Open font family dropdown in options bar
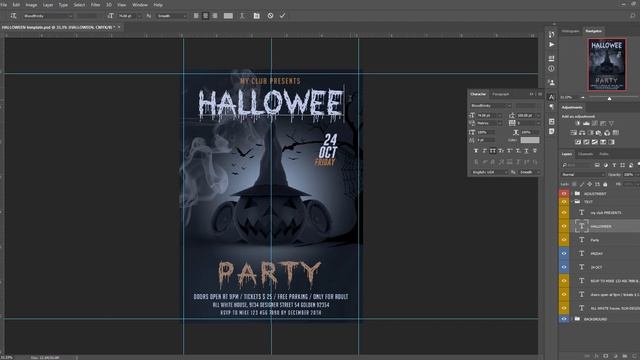640x360 pixels. pos(47,16)
